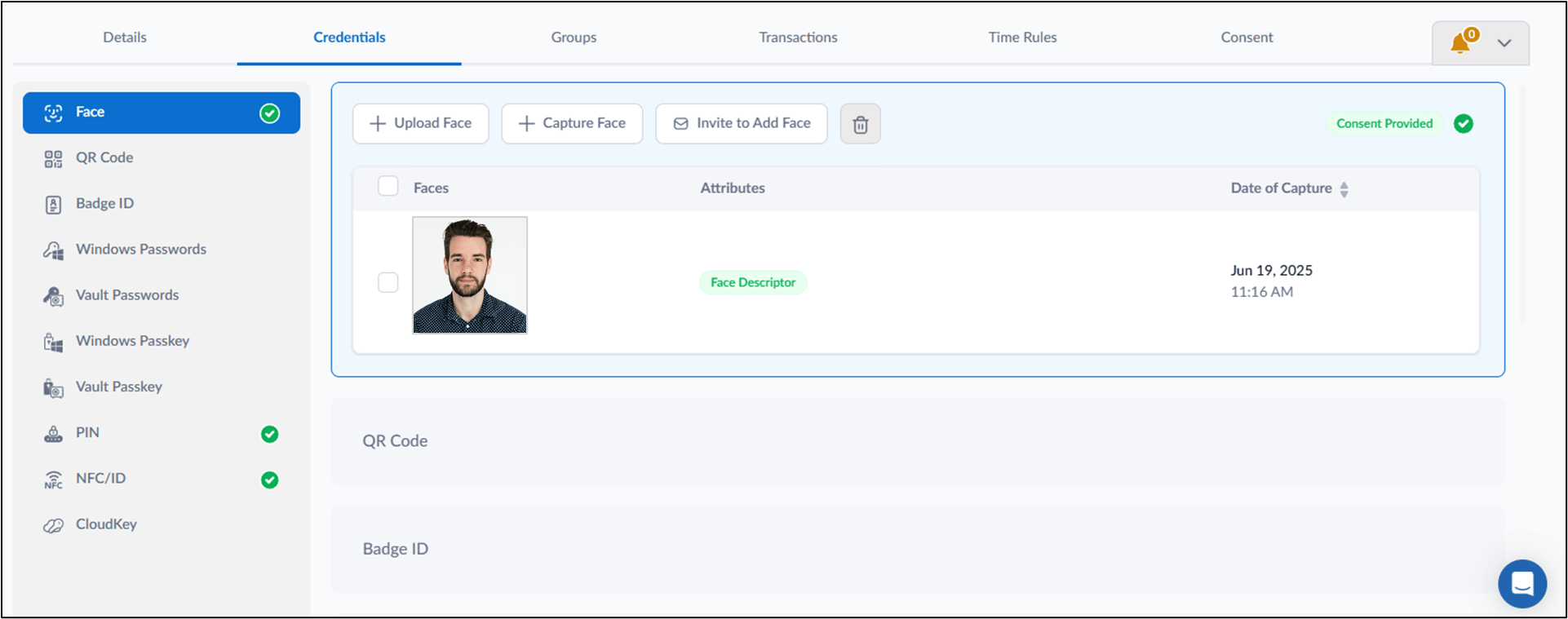The height and width of the screenshot is (619, 1568).
Task: Click the Windows Passwords sidebar icon
Action: [x=53, y=250]
